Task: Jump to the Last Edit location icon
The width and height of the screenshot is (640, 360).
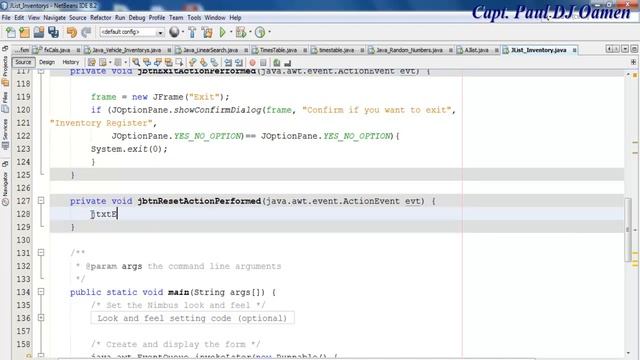Action: tap(92, 62)
